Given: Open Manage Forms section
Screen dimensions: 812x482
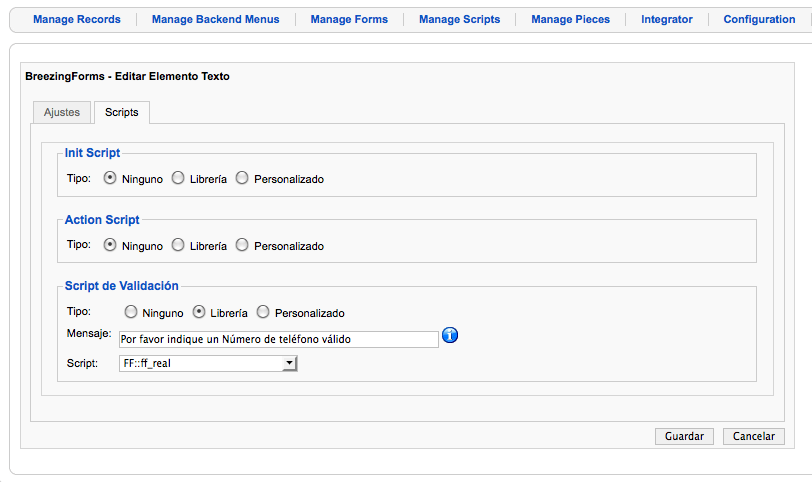Looking at the screenshot, I should 349,19.
